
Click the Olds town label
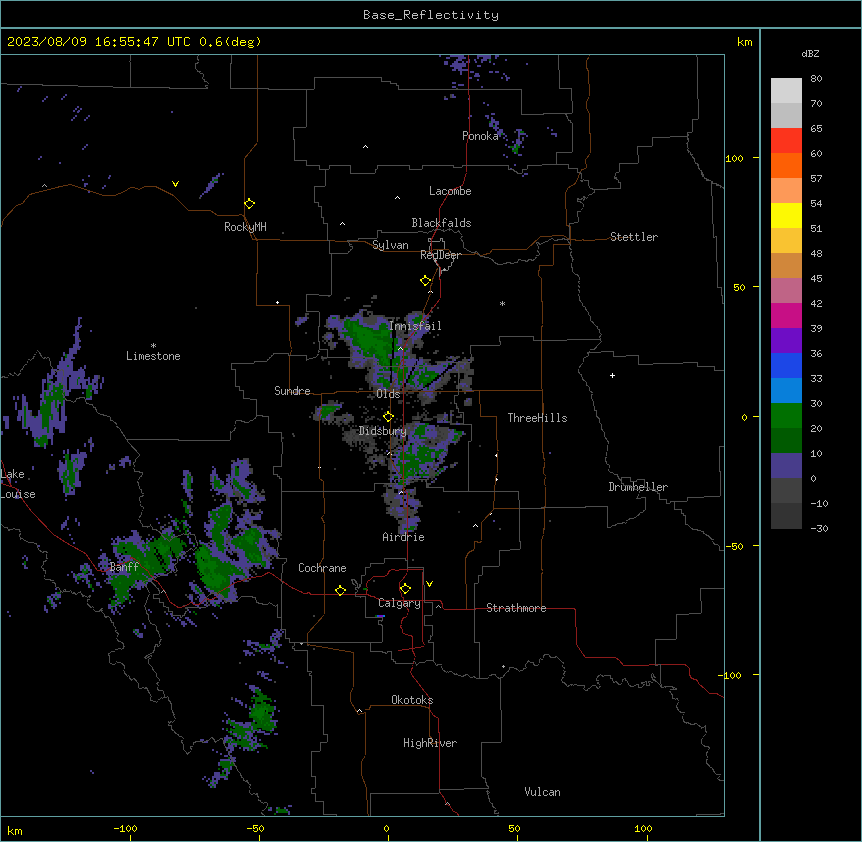[x=388, y=394]
